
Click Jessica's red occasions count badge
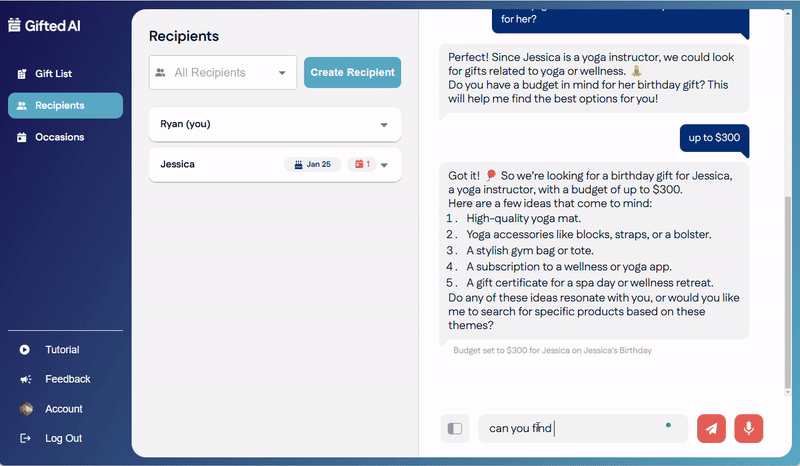(x=360, y=164)
